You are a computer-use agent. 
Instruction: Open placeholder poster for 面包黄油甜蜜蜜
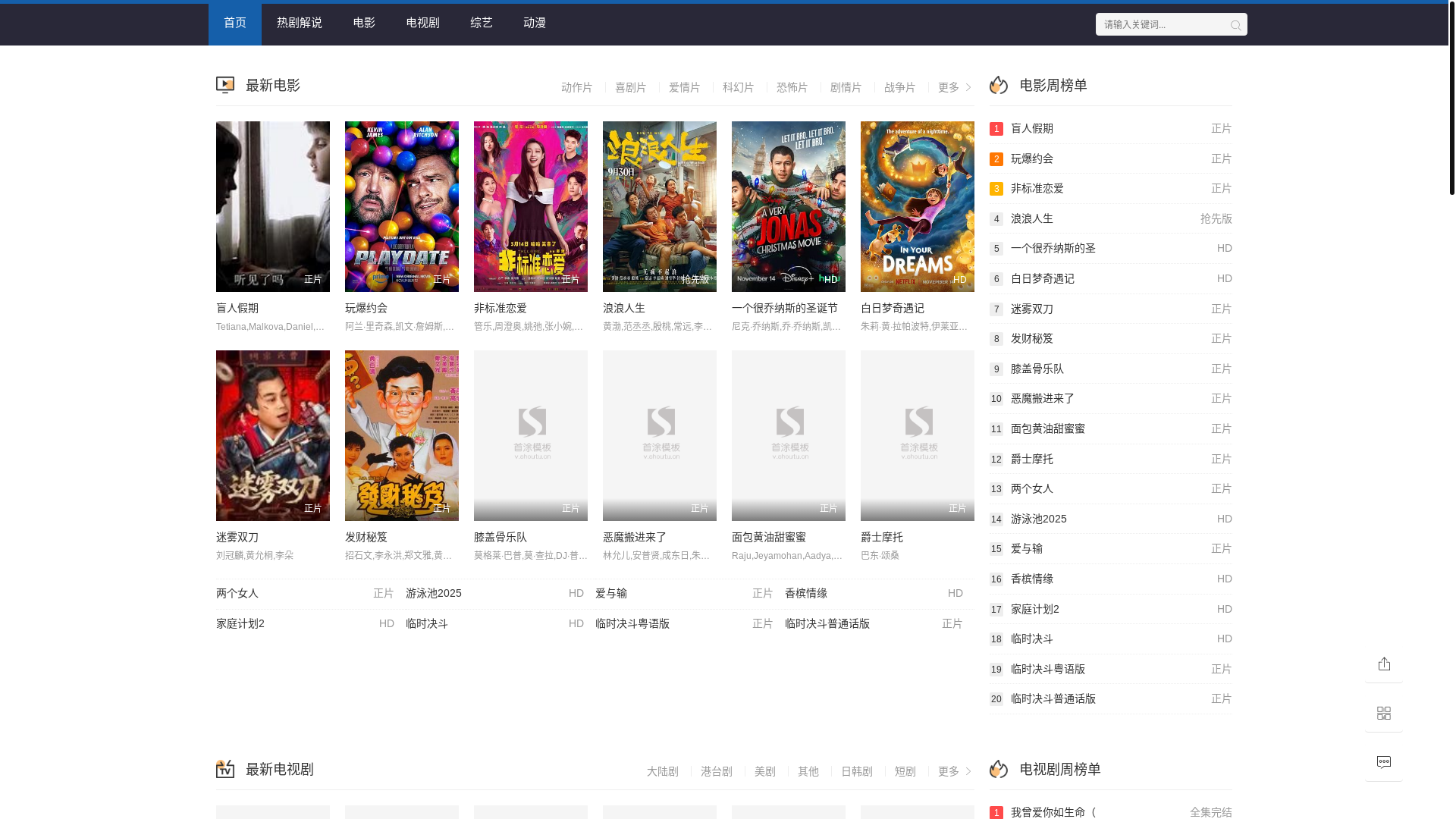point(789,435)
